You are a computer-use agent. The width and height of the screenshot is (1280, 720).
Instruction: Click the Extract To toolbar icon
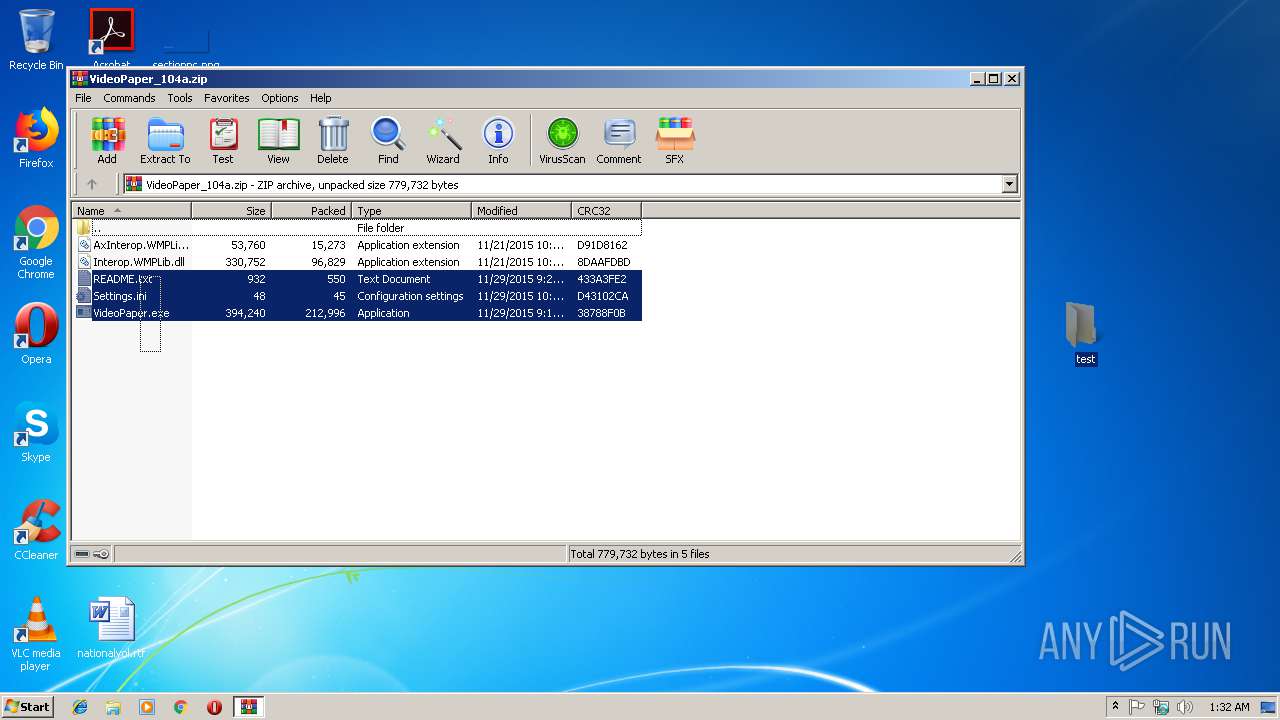coord(165,140)
